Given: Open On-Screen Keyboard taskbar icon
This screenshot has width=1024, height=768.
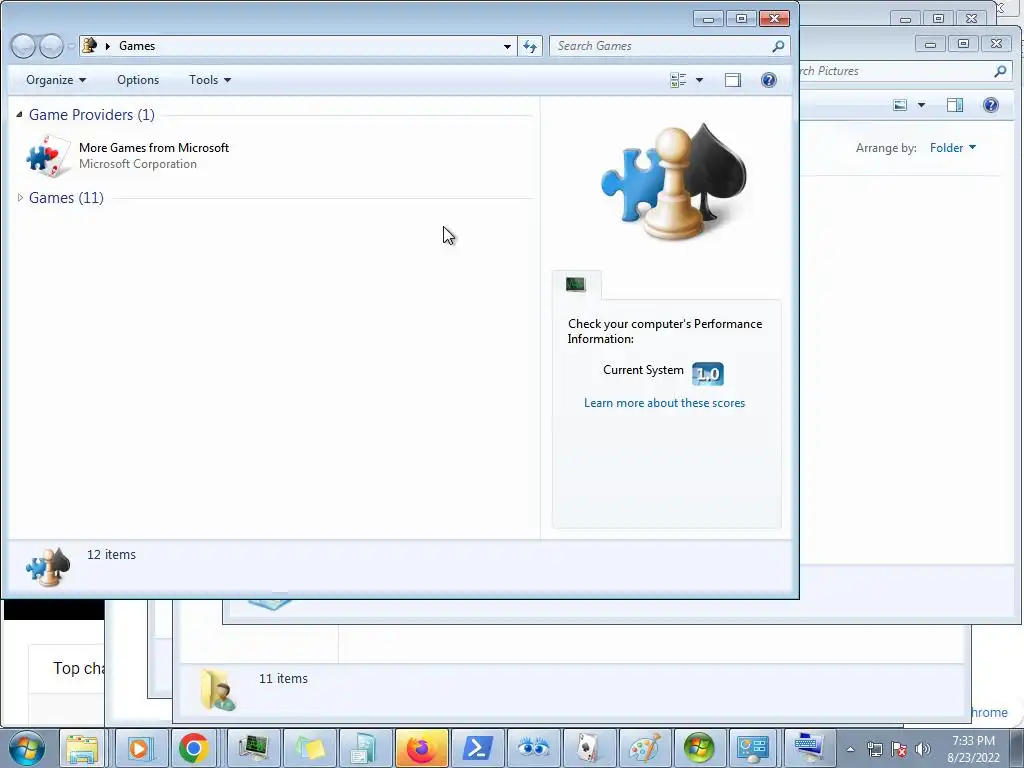Looking at the screenshot, I should (809, 748).
